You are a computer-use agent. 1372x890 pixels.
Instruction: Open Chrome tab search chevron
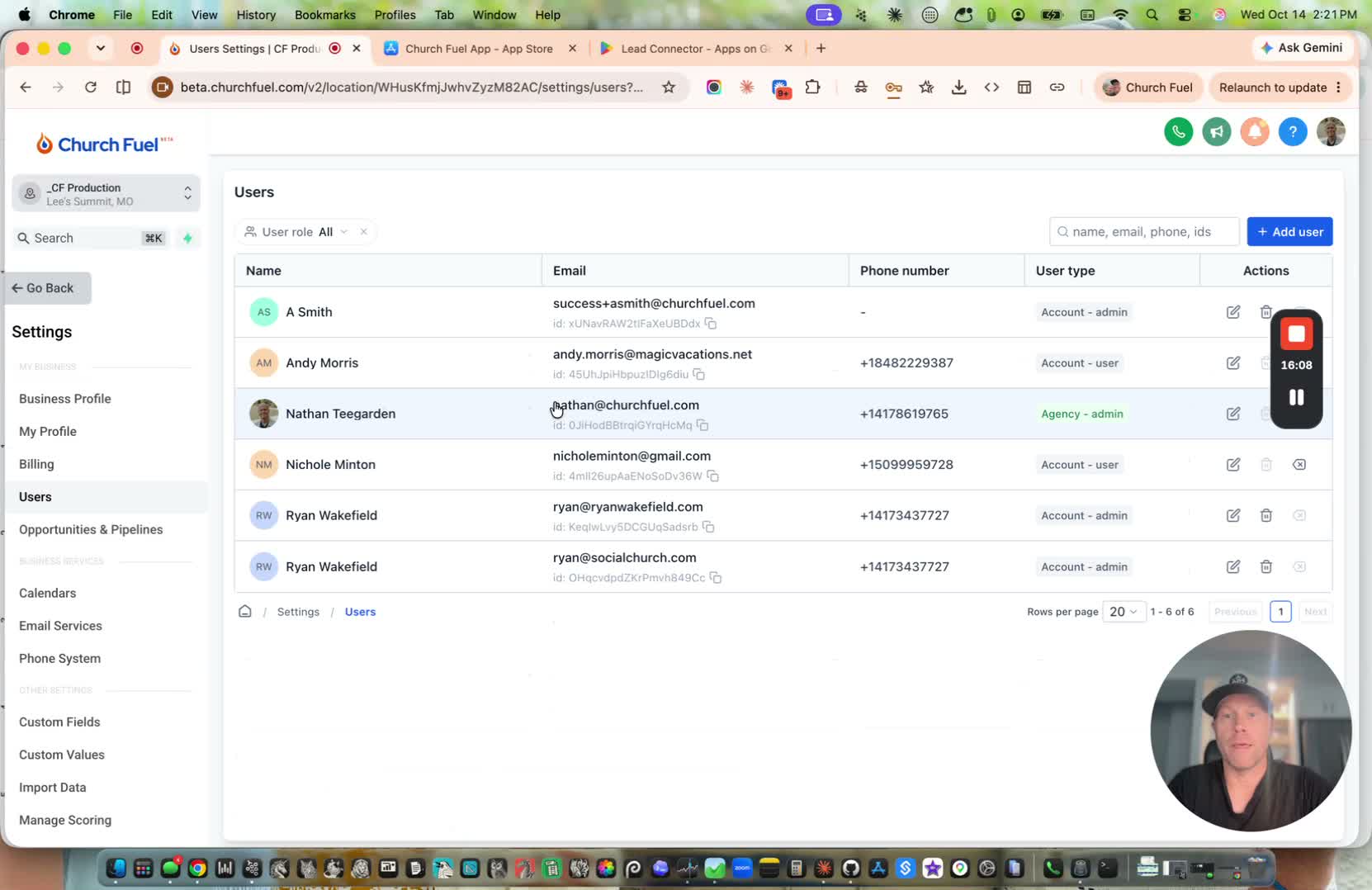pos(101,49)
